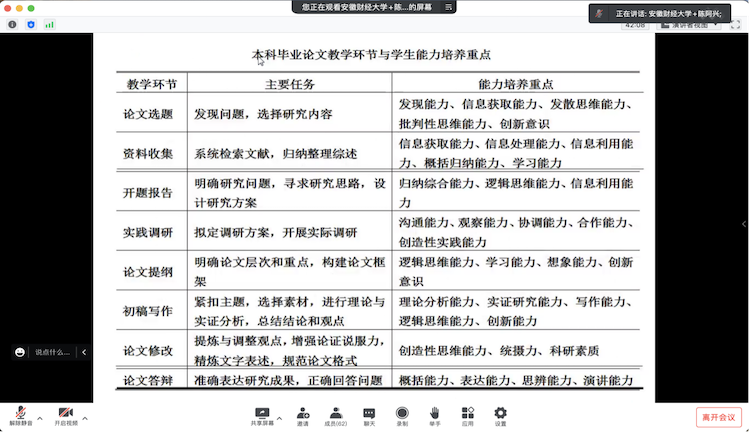Open the invite (邀请) panel

302,414
